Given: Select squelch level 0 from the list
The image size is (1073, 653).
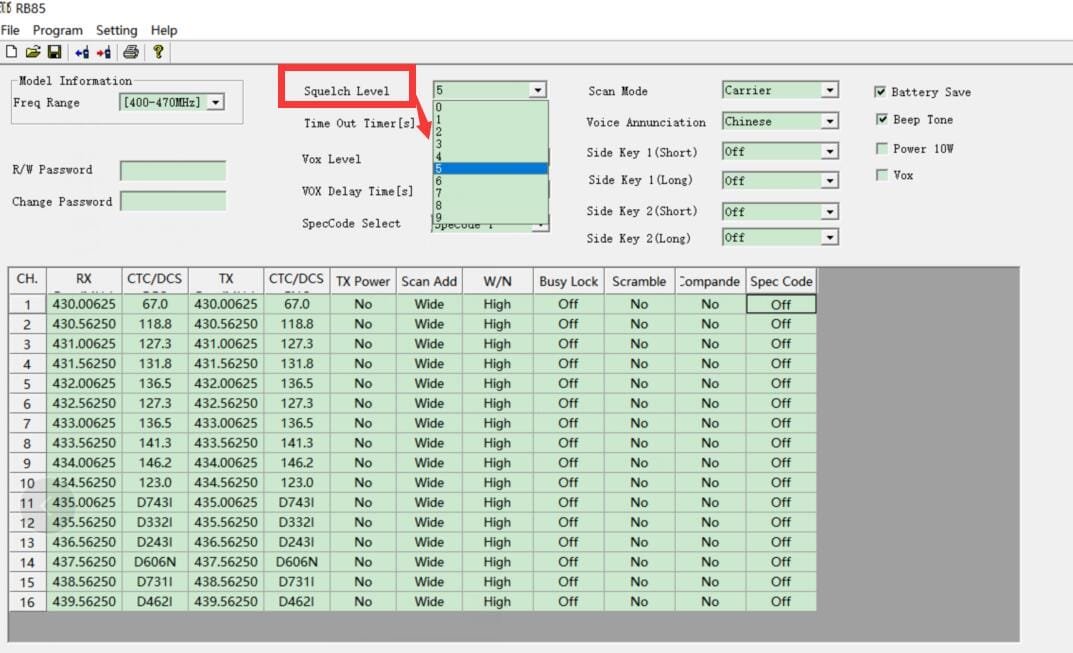Looking at the screenshot, I should [491, 107].
